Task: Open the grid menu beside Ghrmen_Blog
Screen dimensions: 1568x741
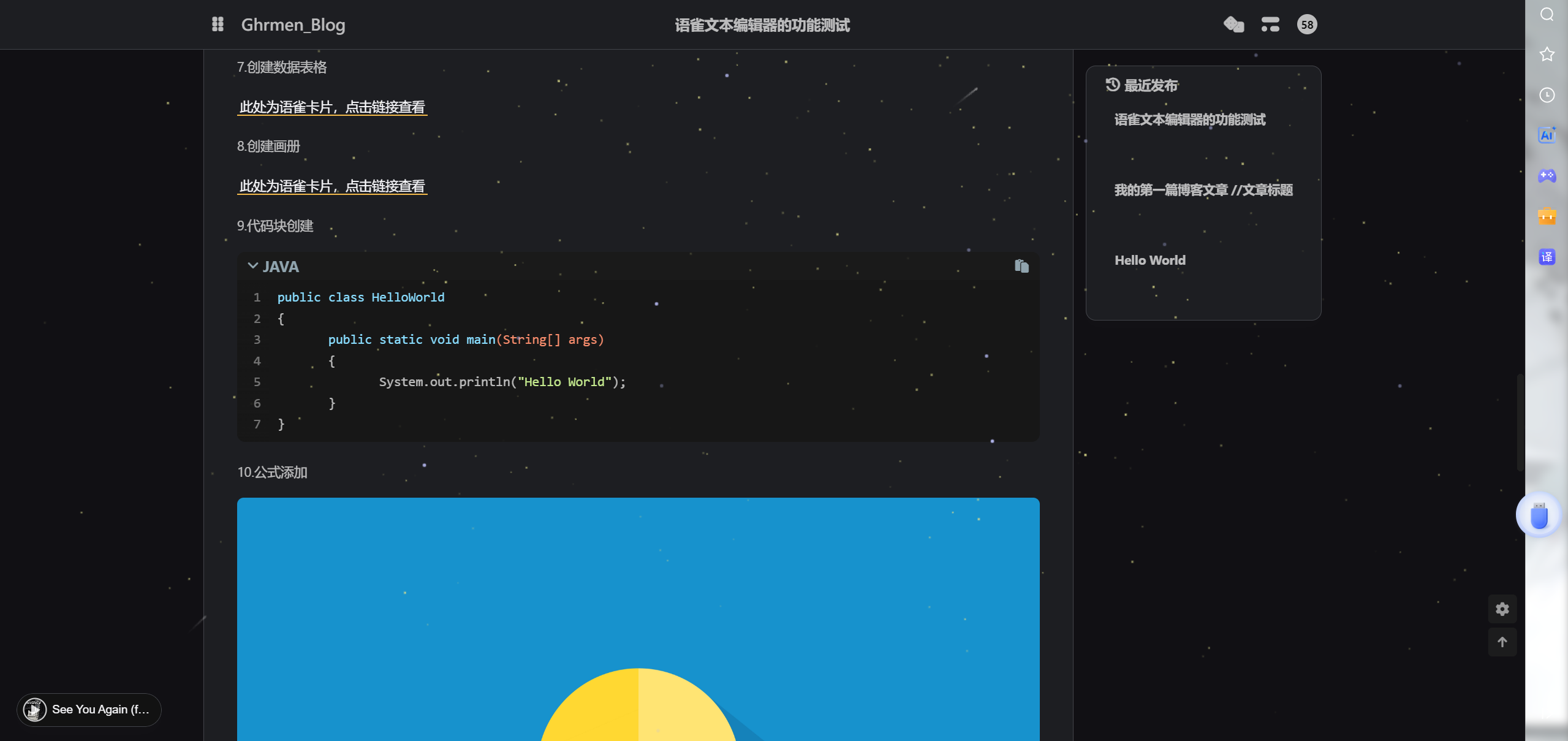Action: tap(218, 25)
